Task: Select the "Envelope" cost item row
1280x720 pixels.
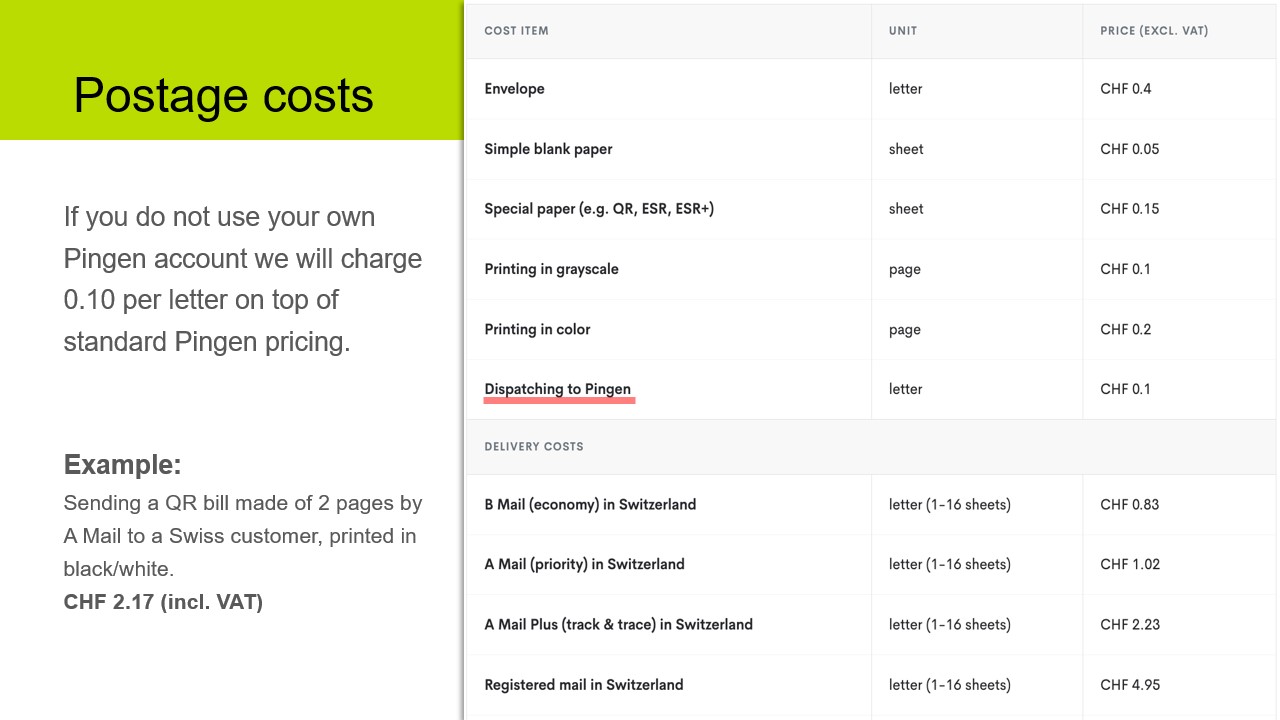Action: click(x=514, y=89)
